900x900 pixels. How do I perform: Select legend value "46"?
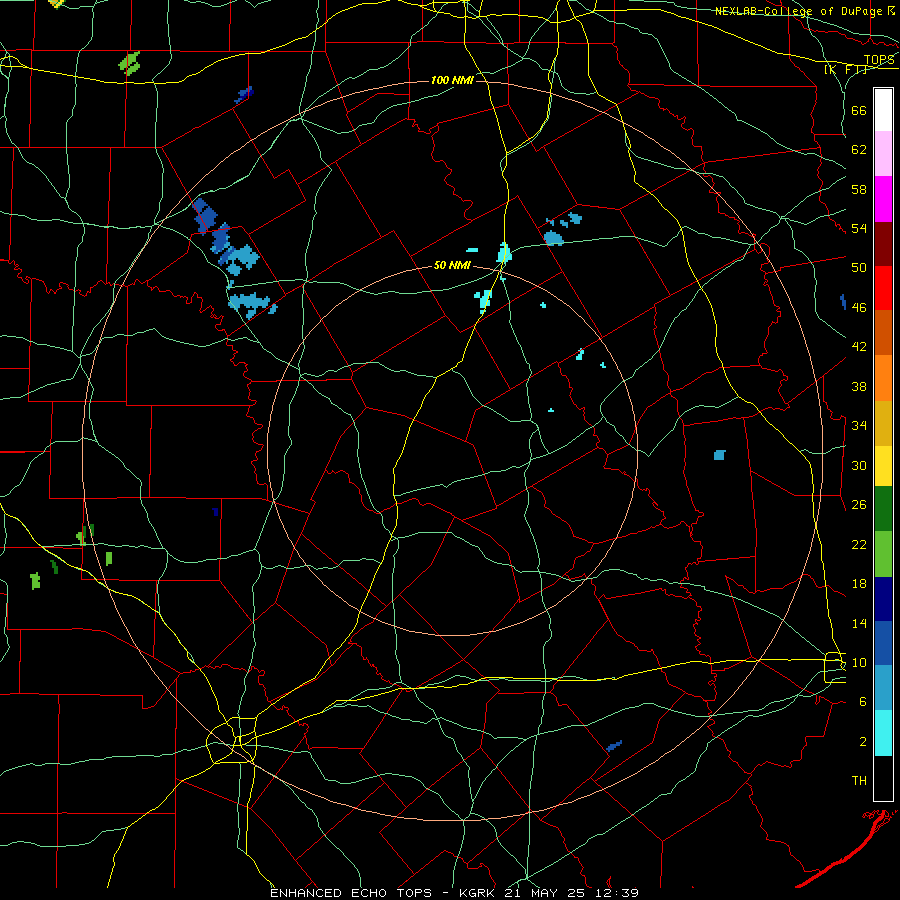click(859, 307)
